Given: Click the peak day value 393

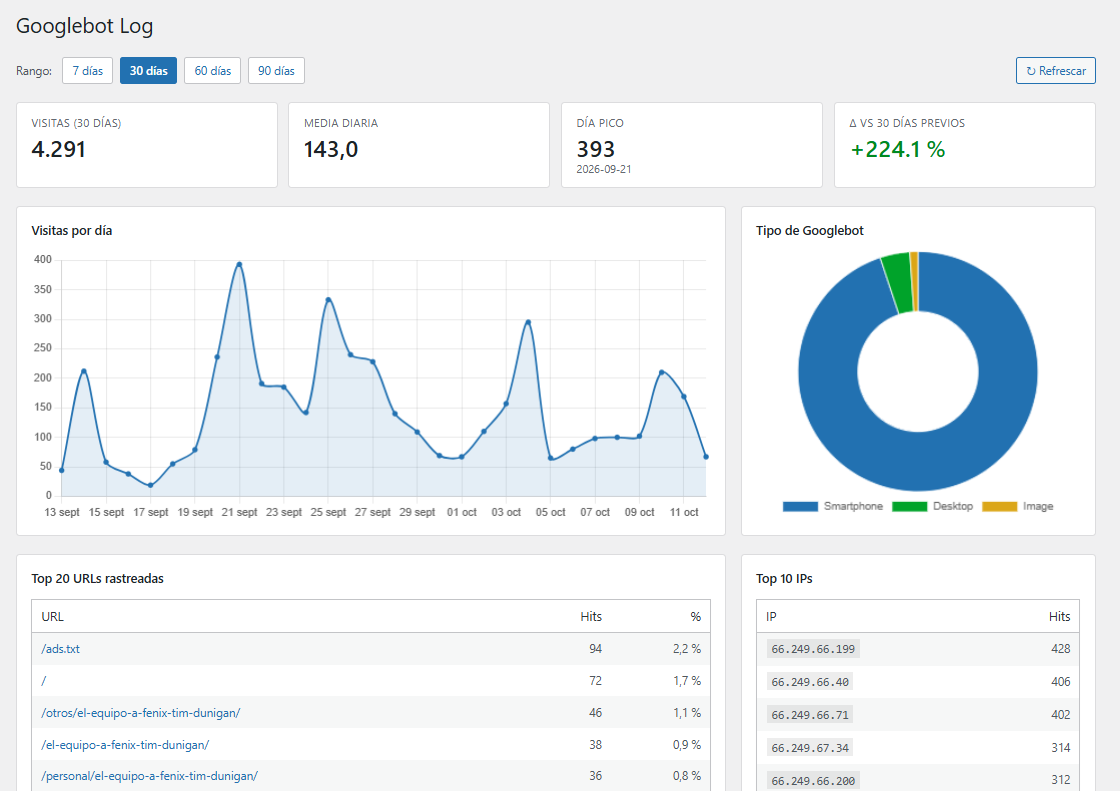Looking at the screenshot, I should click(x=596, y=149).
